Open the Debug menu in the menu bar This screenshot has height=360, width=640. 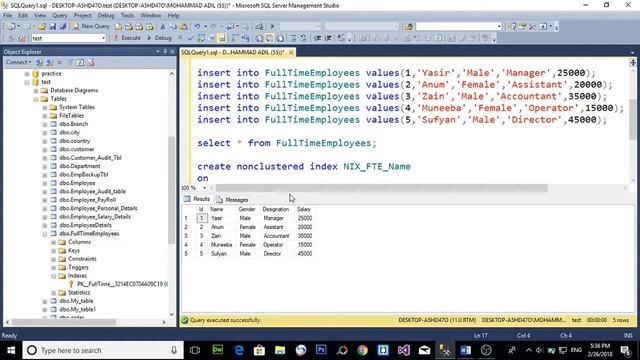106,16
